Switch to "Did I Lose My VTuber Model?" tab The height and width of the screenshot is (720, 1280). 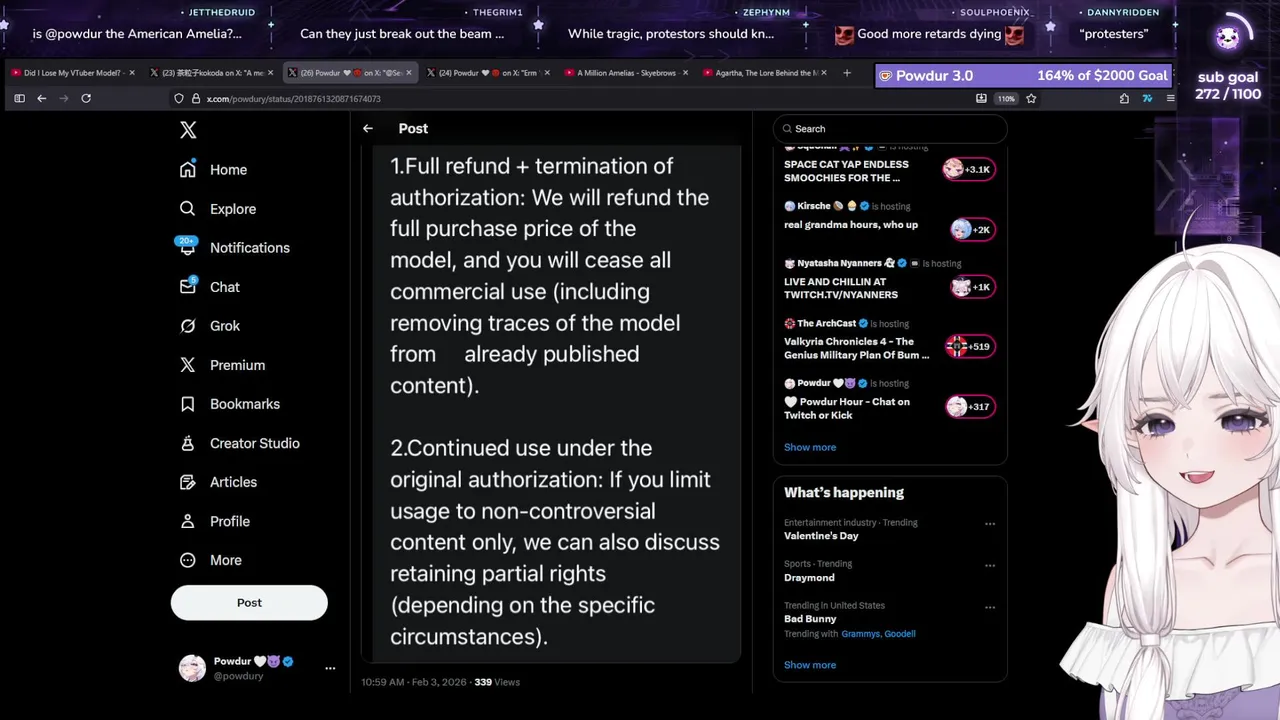[72, 73]
